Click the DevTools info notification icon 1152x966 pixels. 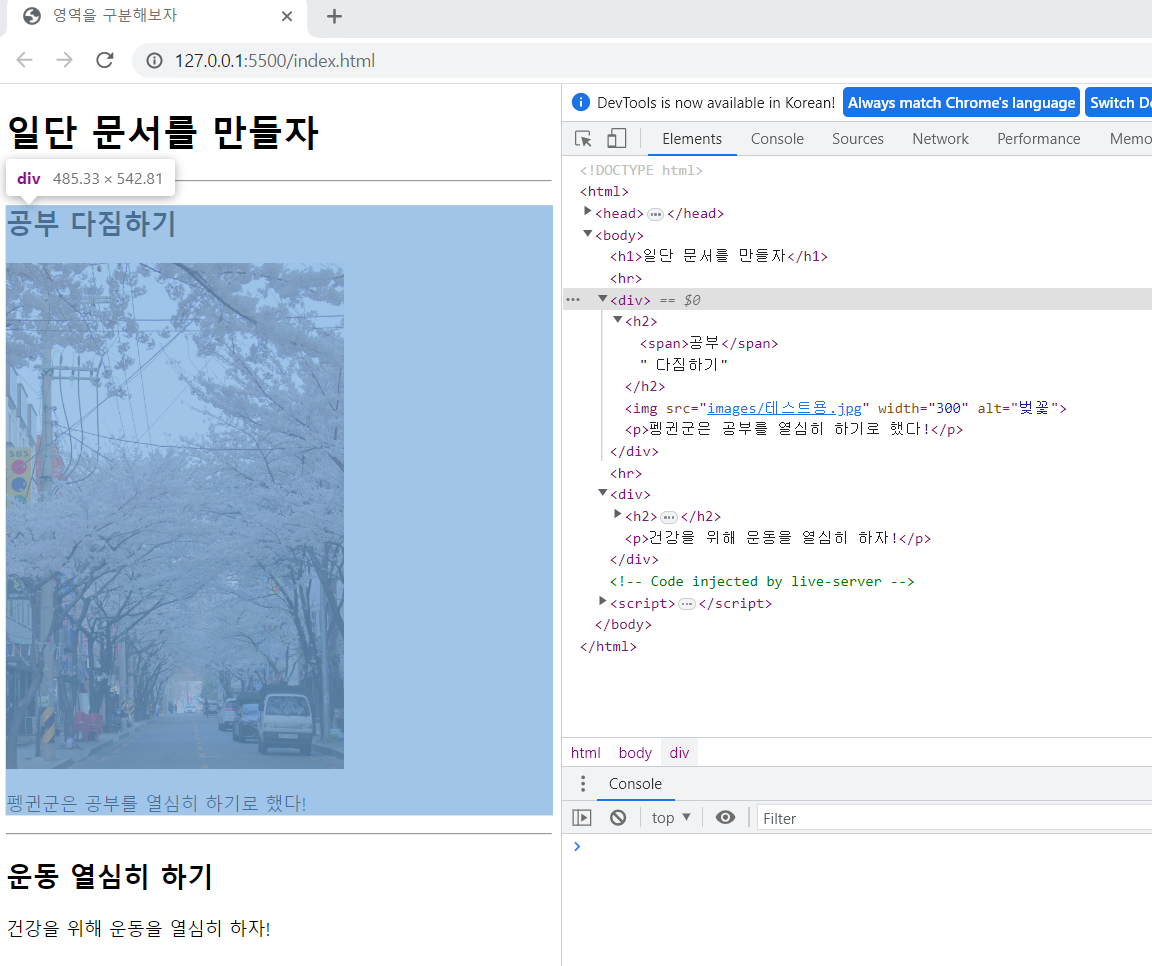pos(580,102)
